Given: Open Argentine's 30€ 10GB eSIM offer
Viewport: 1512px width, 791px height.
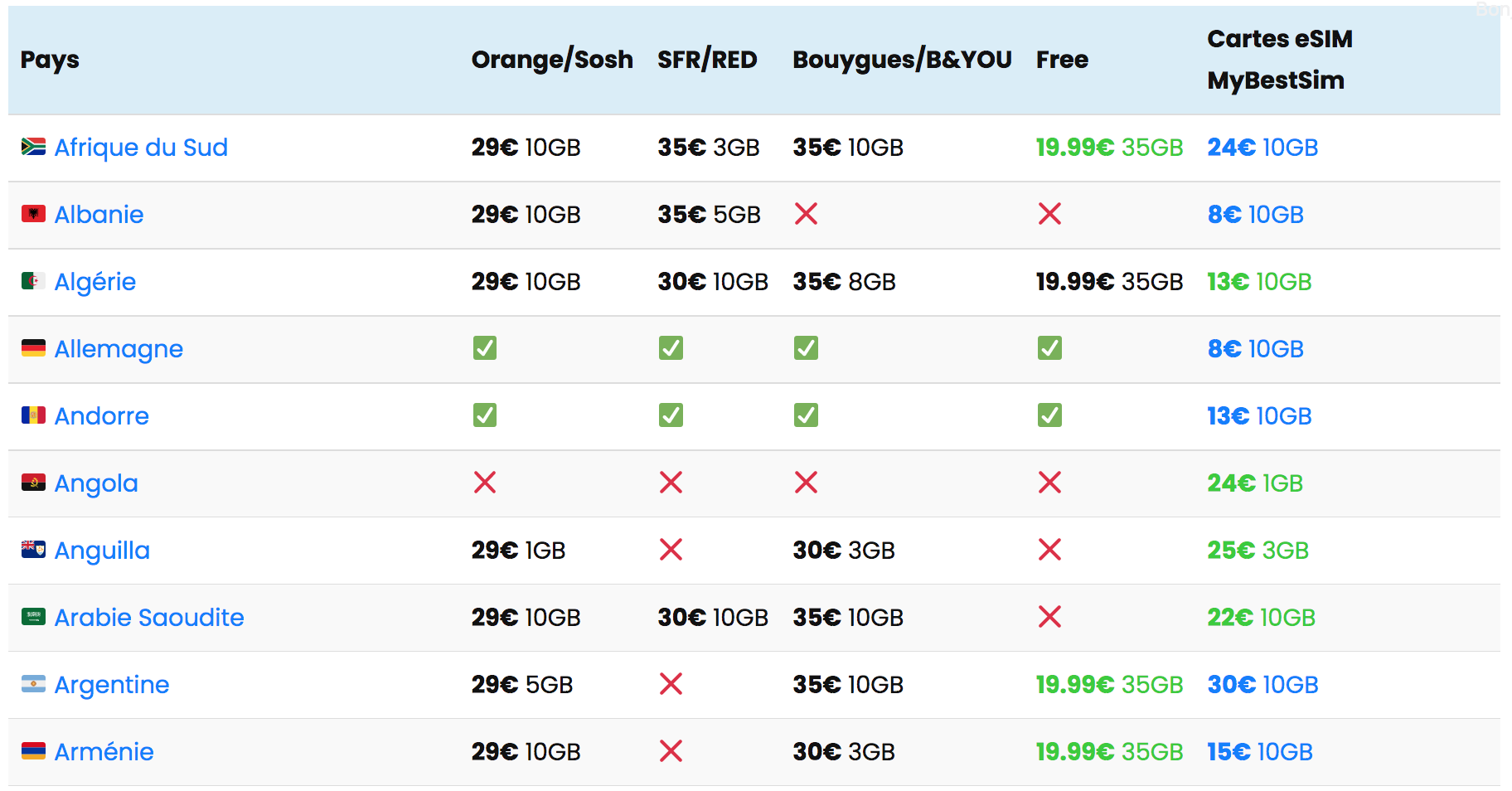Looking at the screenshot, I should point(1262,685).
